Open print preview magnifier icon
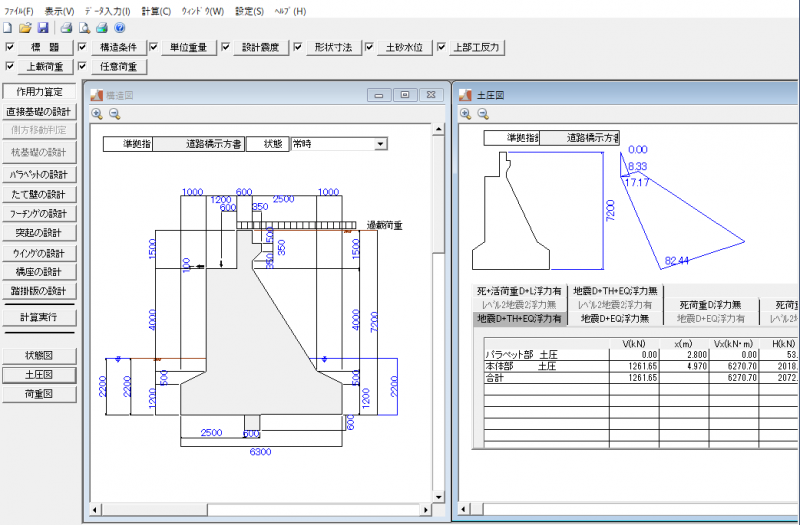This screenshot has height=525, width=800. [84, 28]
